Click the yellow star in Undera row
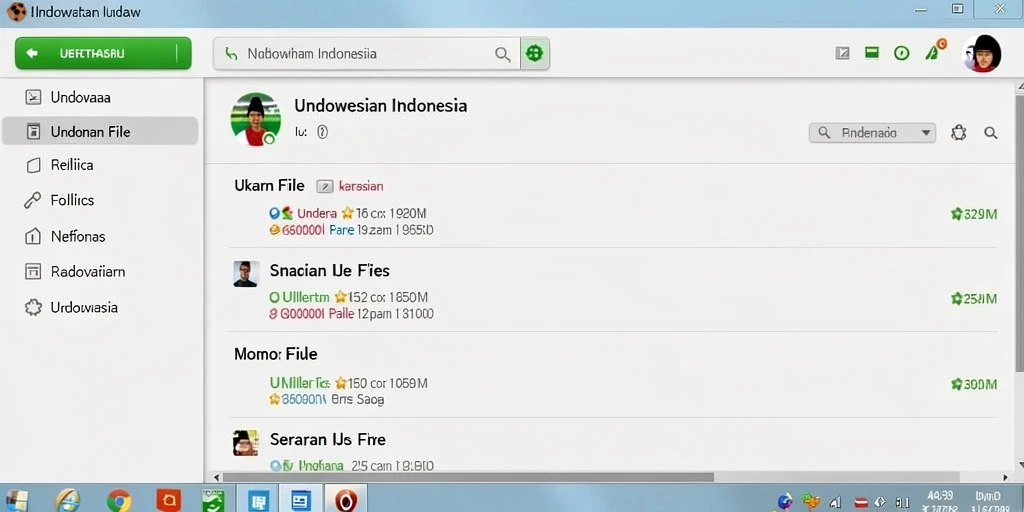The image size is (1024, 512). pos(347,213)
